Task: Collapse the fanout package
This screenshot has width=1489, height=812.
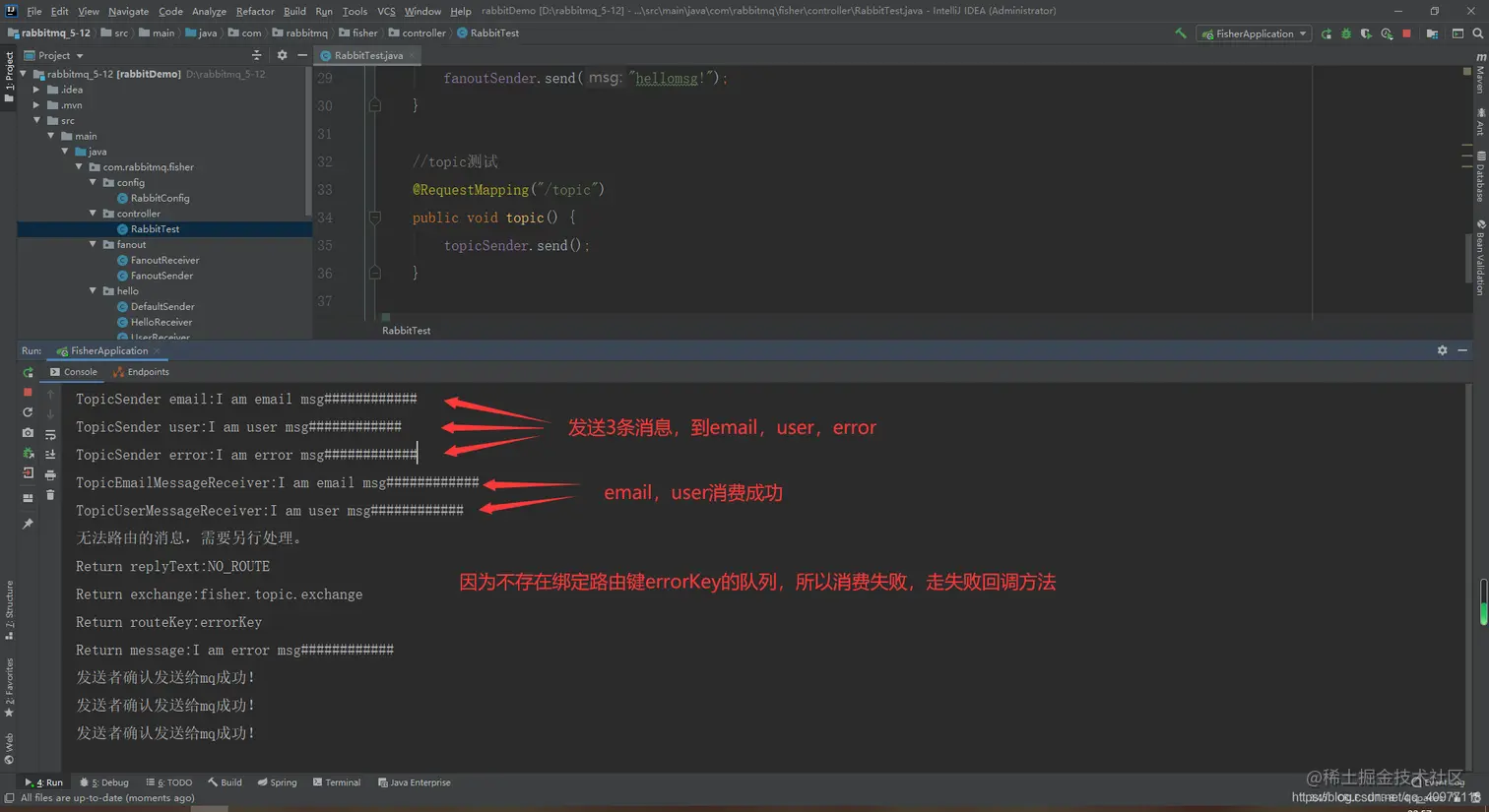Action: [94, 244]
